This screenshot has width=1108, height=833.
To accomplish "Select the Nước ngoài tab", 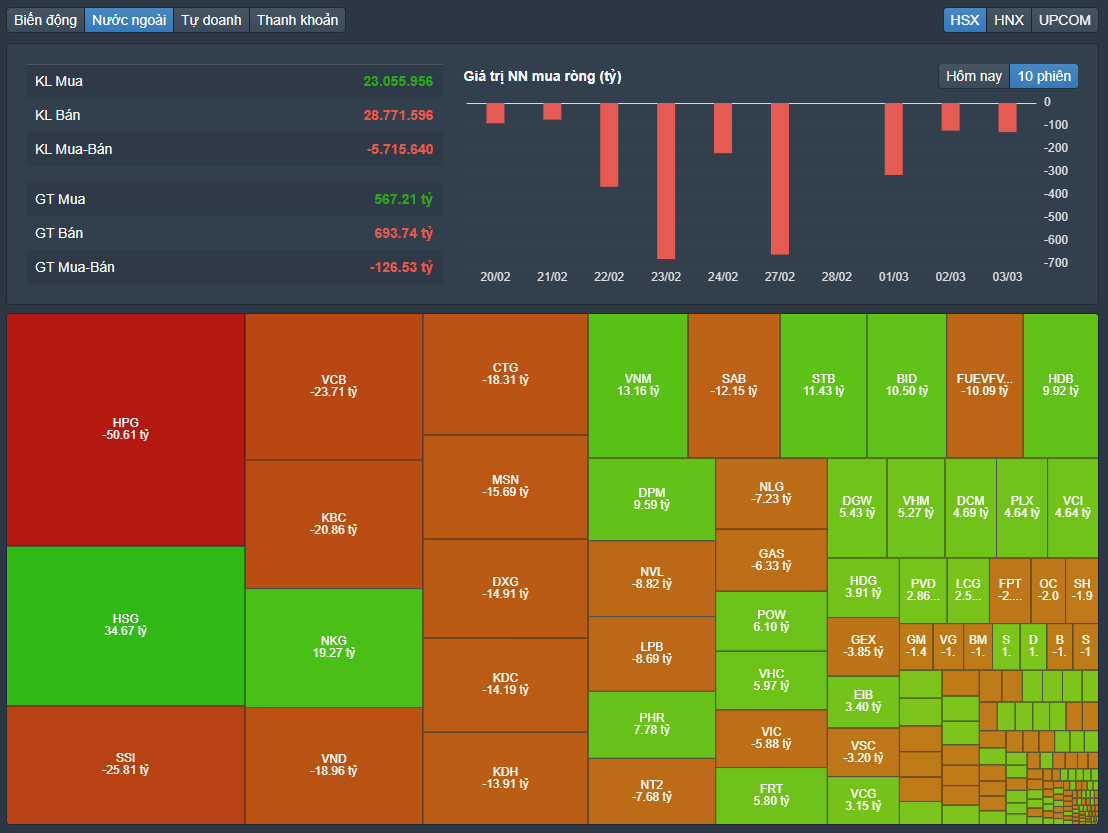I will coord(129,20).
